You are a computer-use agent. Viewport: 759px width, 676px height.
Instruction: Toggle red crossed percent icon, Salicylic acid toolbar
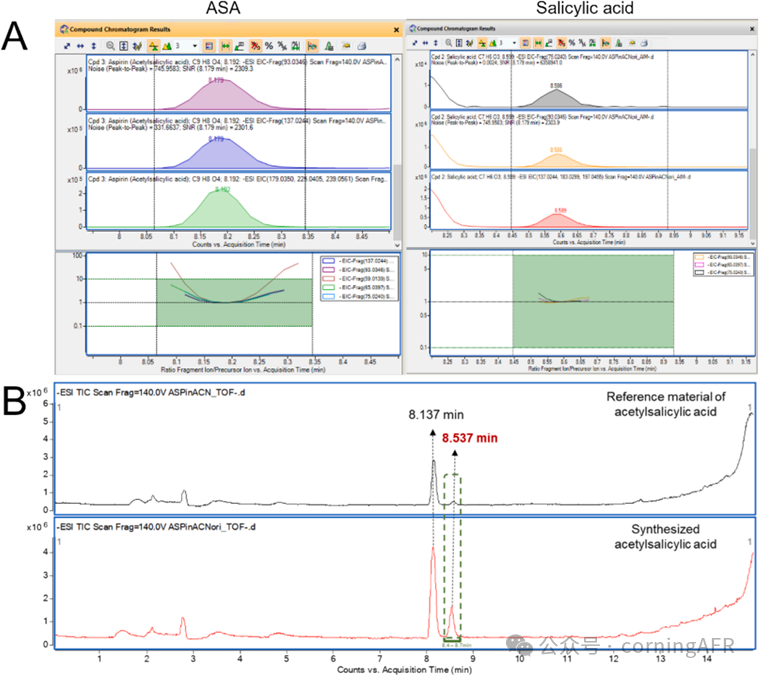pos(562,43)
